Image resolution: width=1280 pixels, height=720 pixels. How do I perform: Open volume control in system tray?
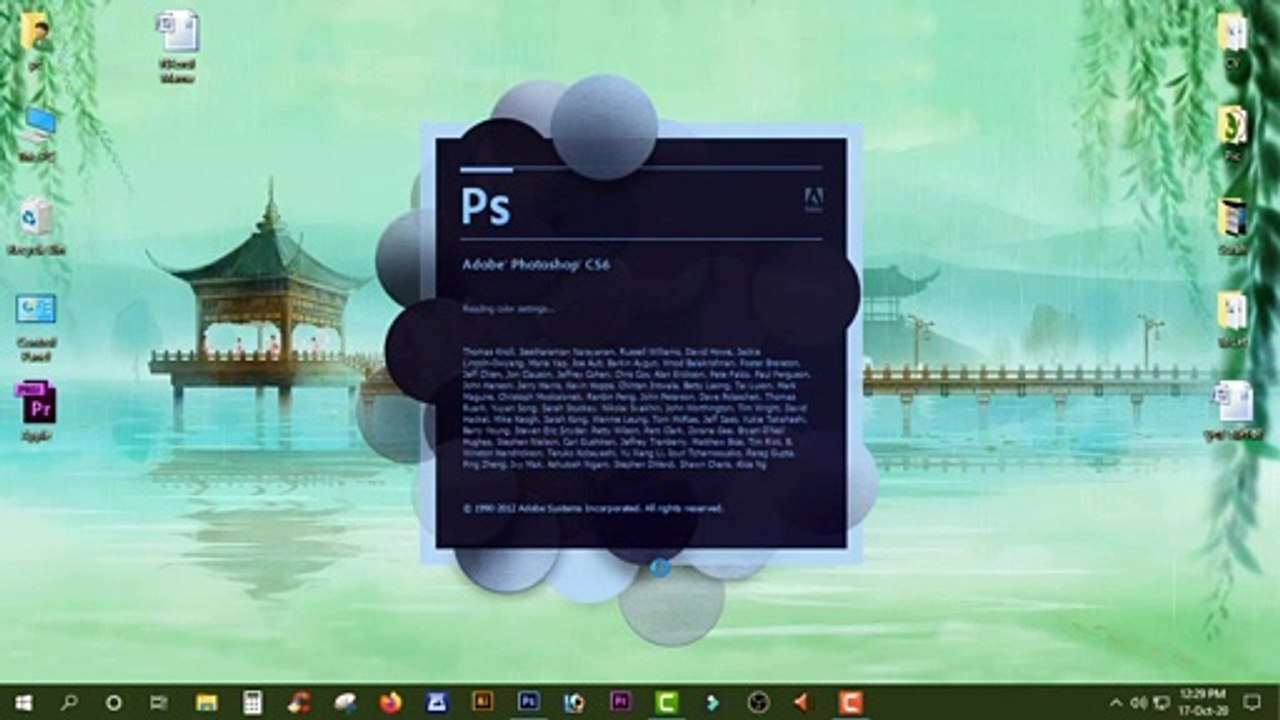[1138, 703]
